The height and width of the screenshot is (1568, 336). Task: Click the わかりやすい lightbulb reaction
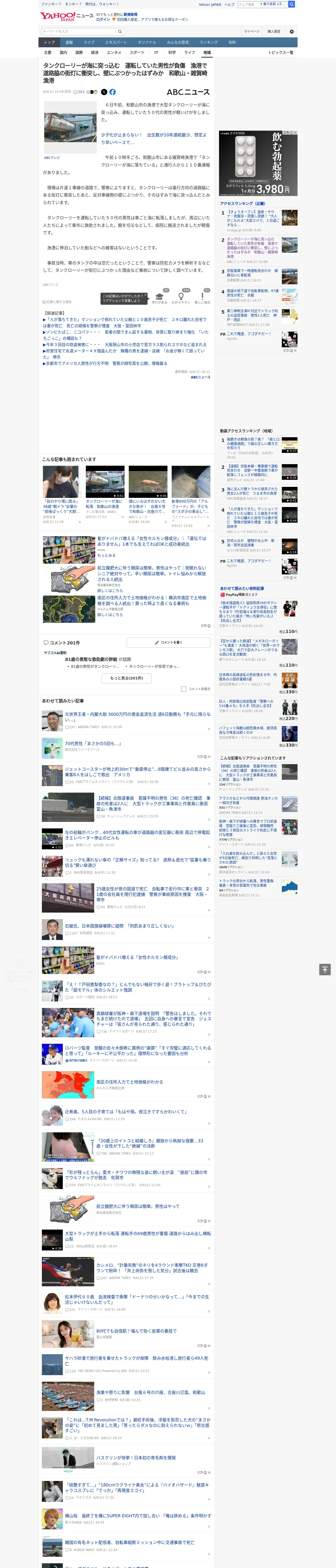181,298
